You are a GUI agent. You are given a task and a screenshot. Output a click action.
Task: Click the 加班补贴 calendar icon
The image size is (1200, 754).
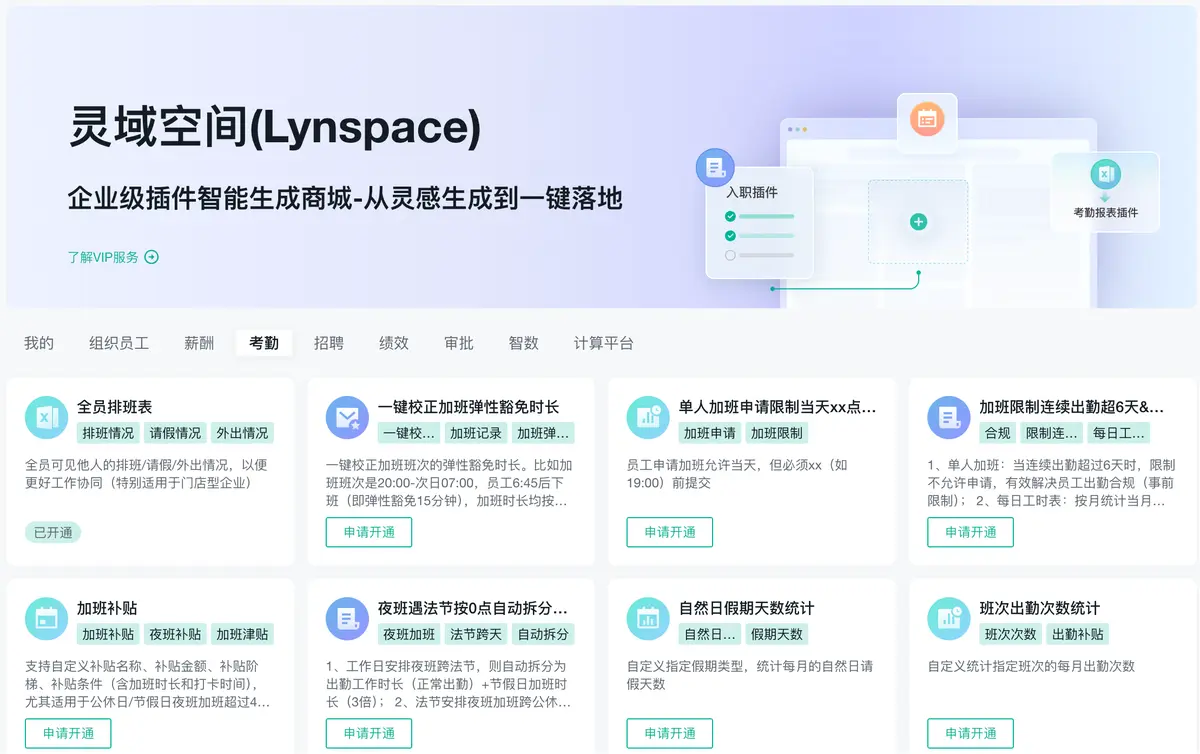click(46, 618)
